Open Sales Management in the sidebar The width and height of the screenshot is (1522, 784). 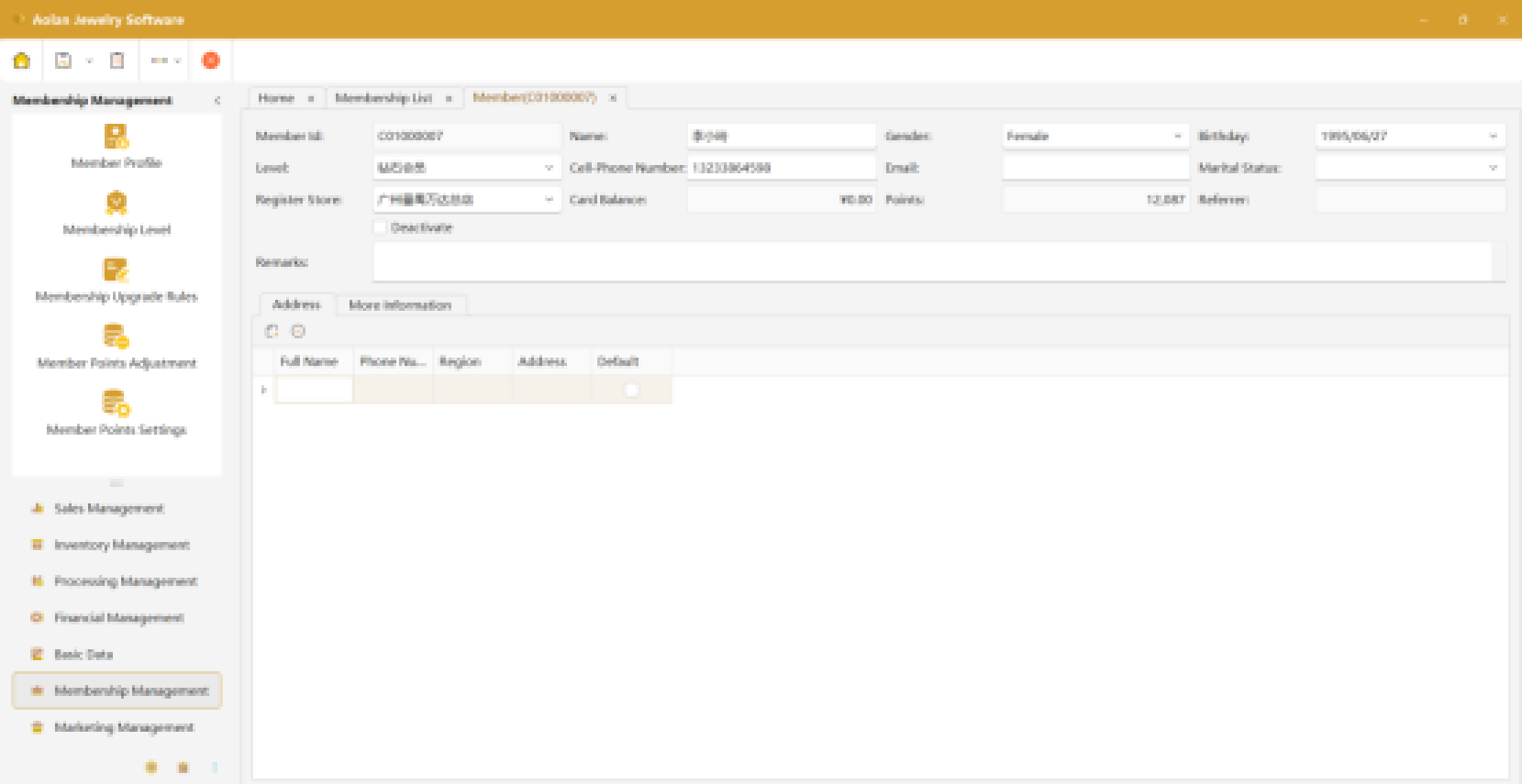point(108,509)
